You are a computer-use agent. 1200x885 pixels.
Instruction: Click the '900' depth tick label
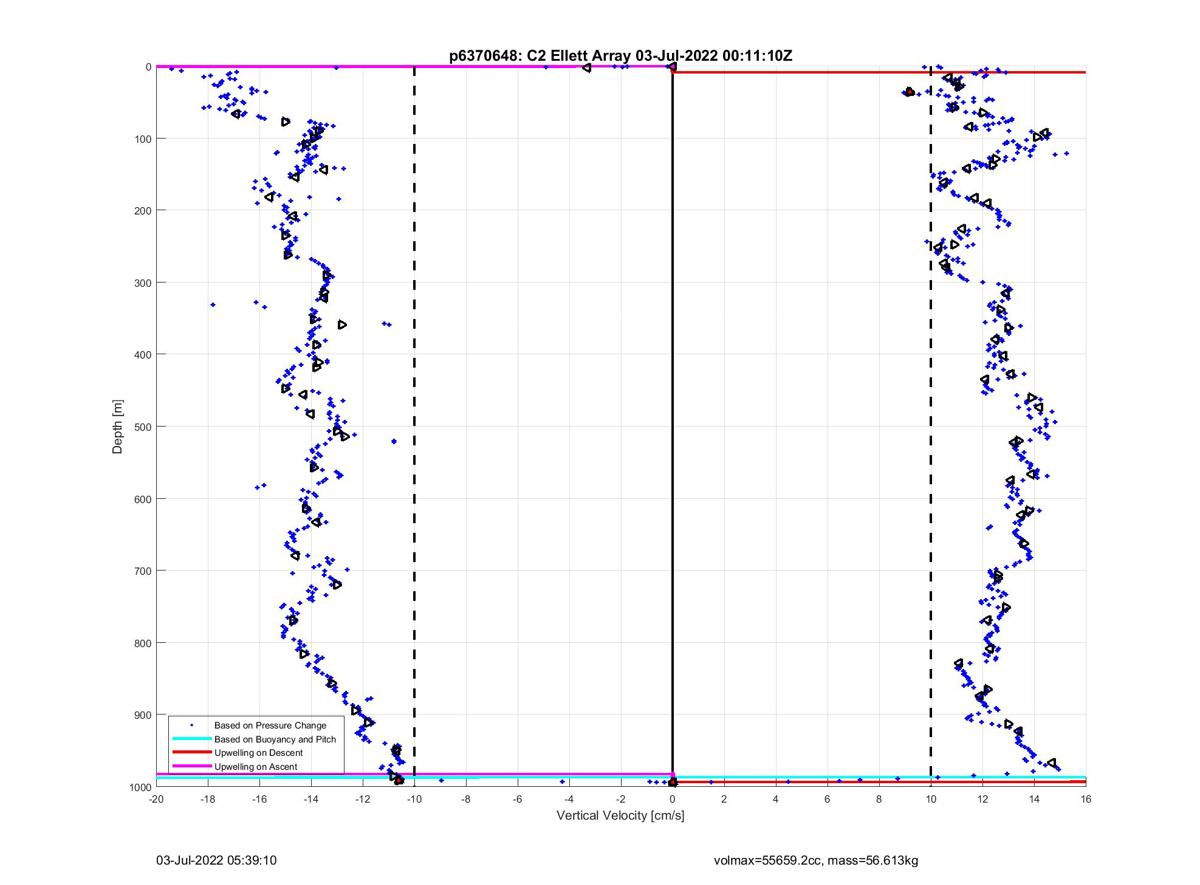pyautogui.click(x=141, y=715)
